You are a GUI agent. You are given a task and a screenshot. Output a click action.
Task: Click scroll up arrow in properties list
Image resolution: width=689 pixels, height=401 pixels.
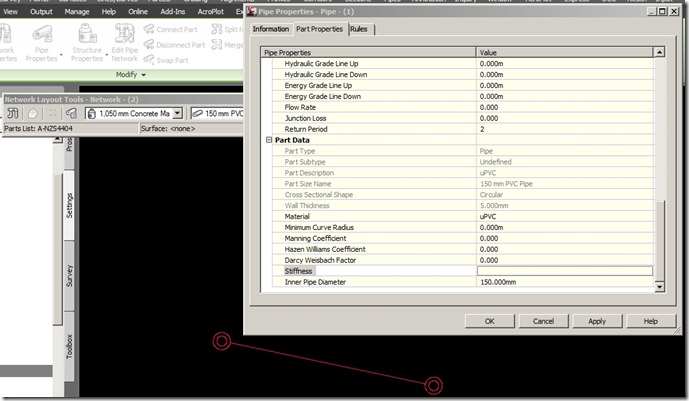pos(659,52)
